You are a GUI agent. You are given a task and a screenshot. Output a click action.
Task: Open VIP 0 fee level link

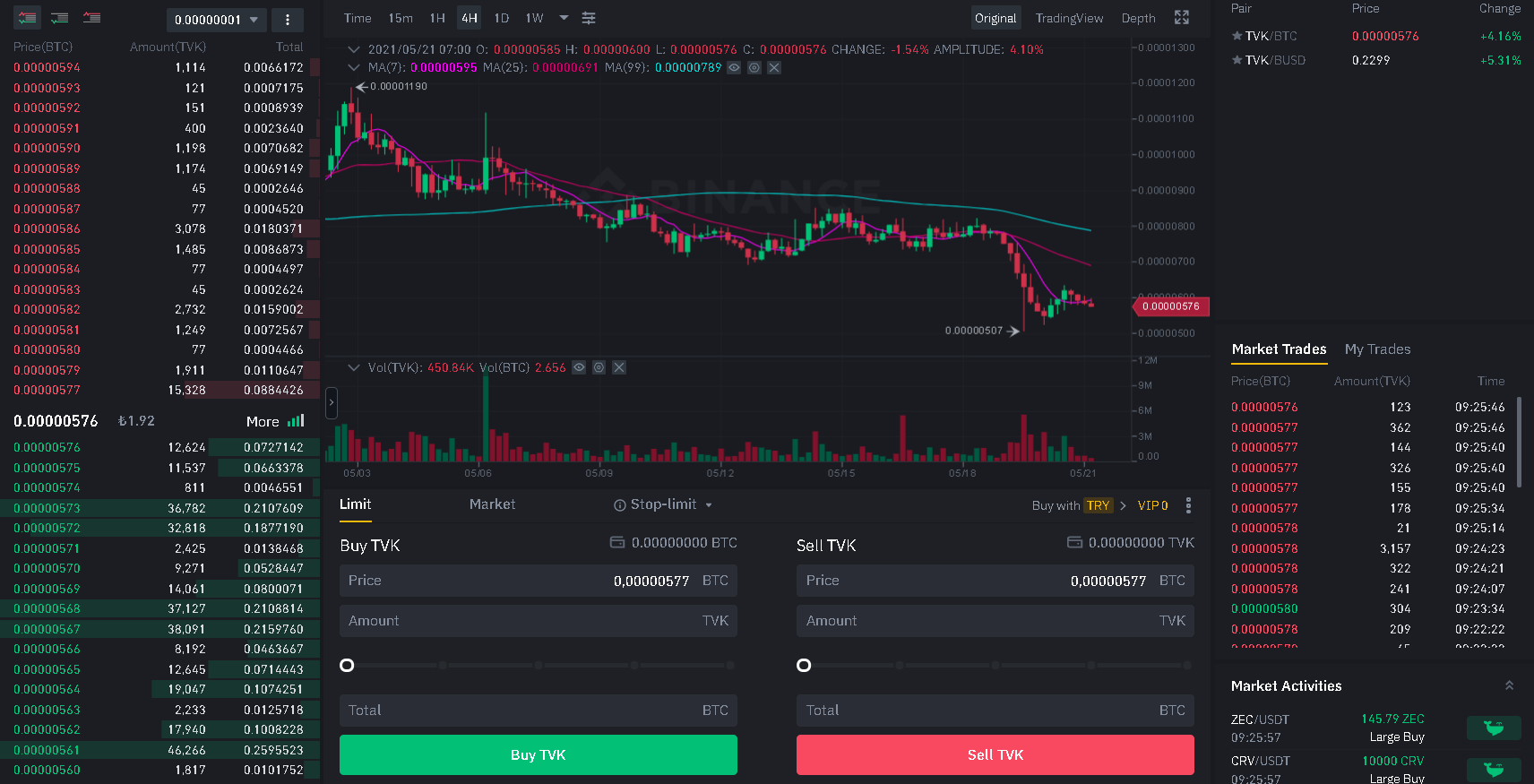1152,505
